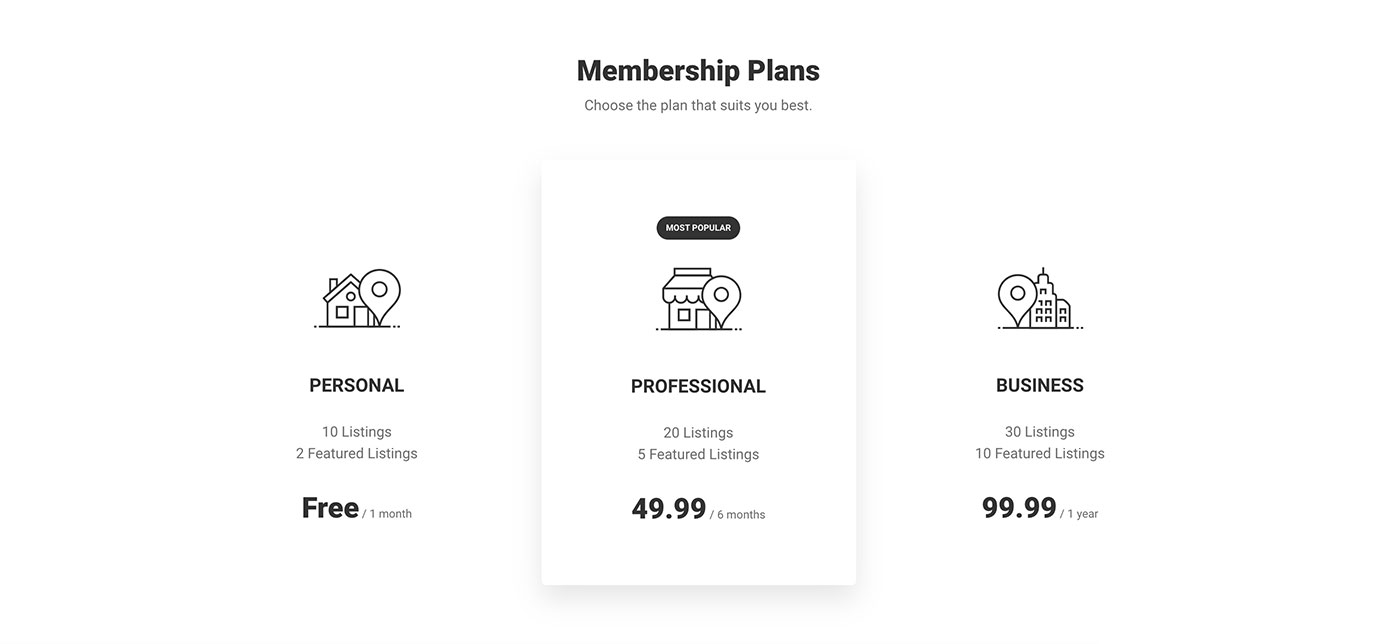Click the '10 Listings' text in Personal
This screenshot has width=1400, height=644.
coord(357,432)
